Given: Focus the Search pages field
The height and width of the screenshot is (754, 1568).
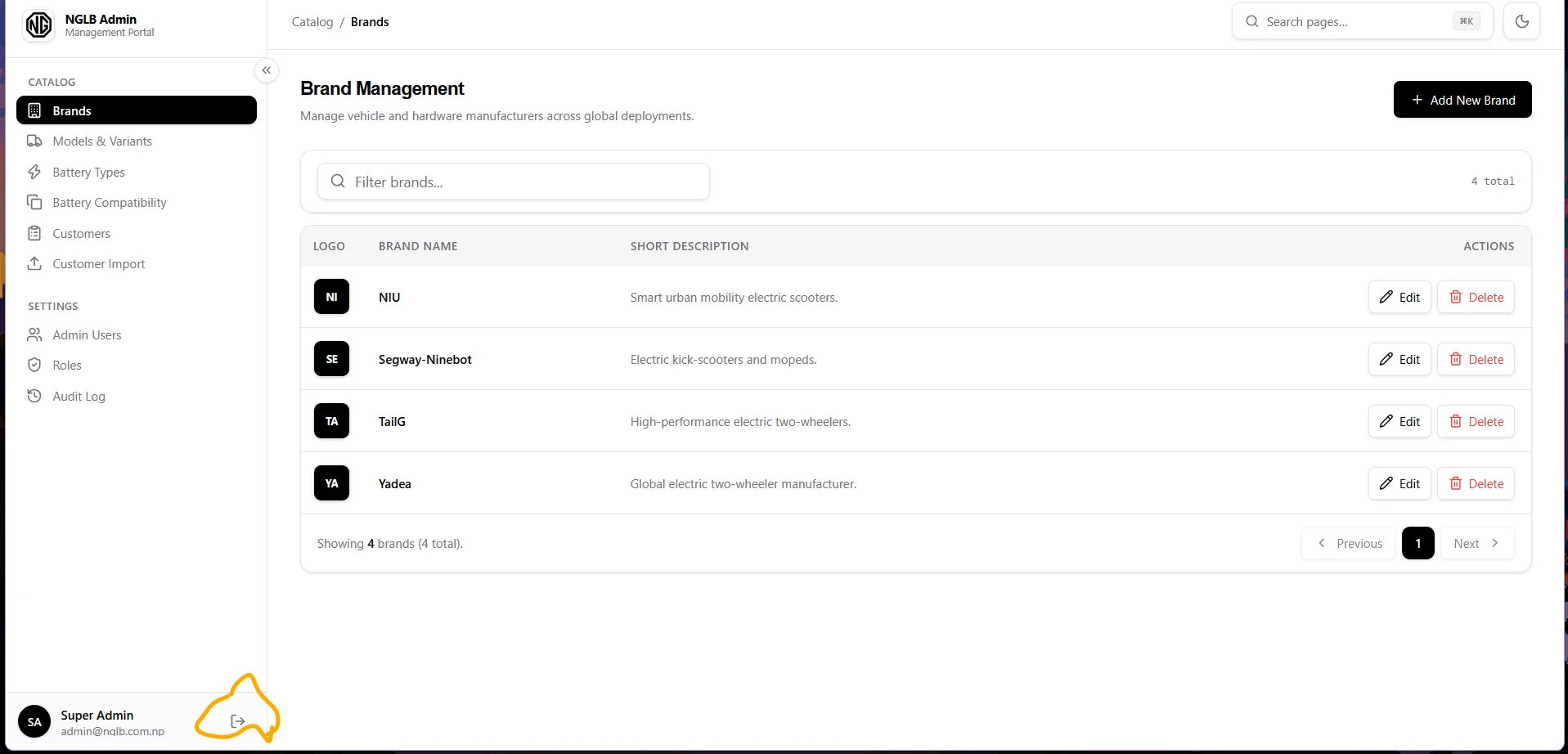Looking at the screenshot, I should tap(1362, 21).
